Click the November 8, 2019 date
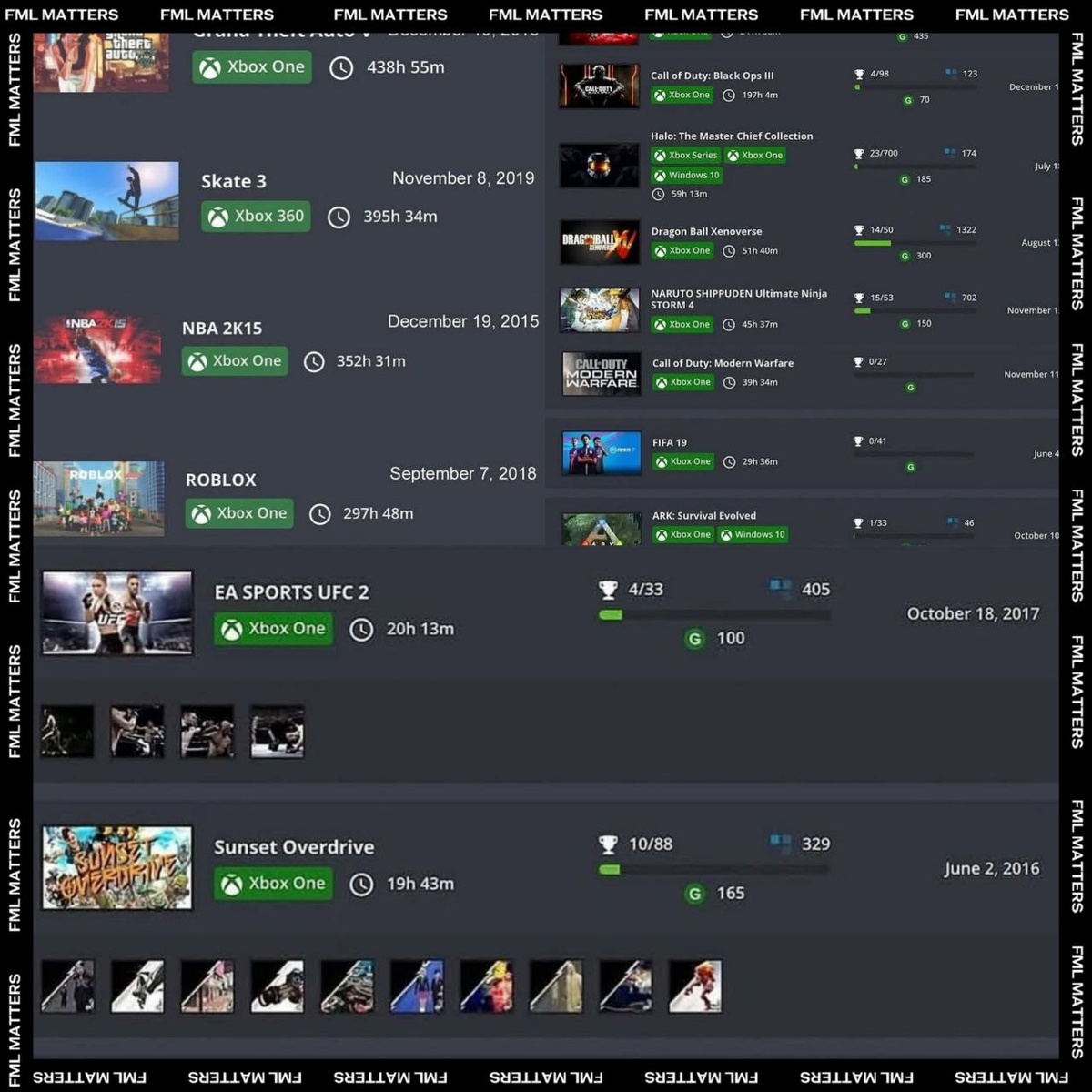 pyautogui.click(x=463, y=178)
